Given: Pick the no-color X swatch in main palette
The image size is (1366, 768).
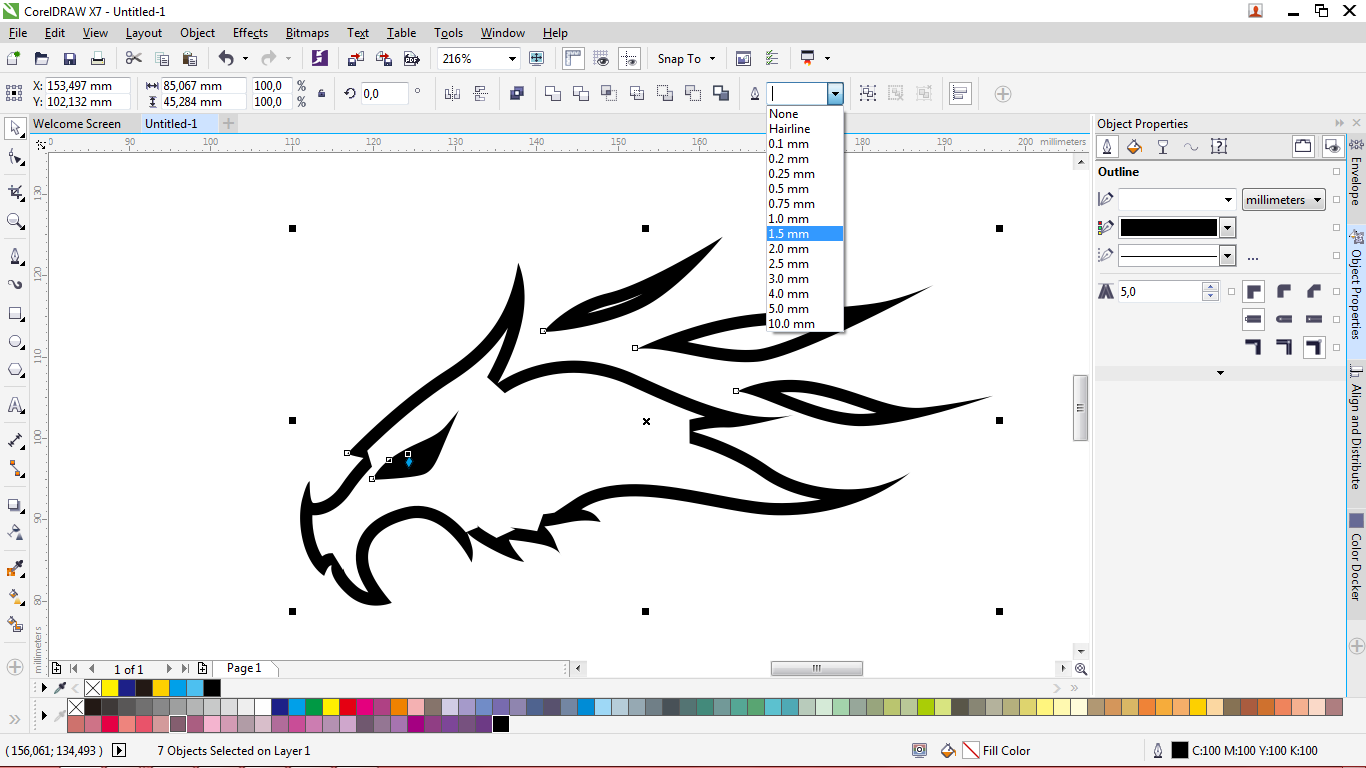Looking at the screenshot, I should (76, 707).
